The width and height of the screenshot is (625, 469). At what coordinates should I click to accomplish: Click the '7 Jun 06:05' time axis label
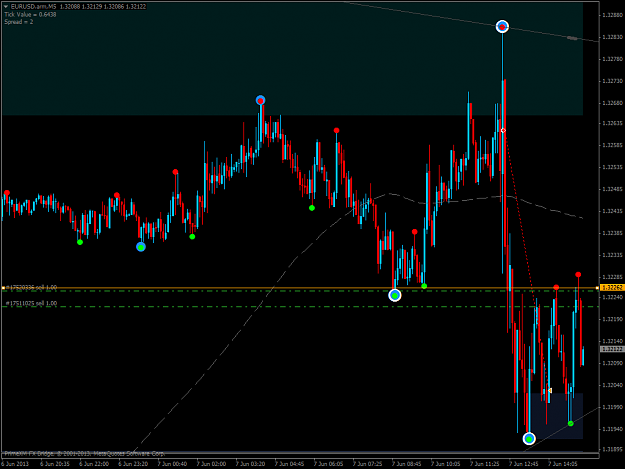point(328,464)
